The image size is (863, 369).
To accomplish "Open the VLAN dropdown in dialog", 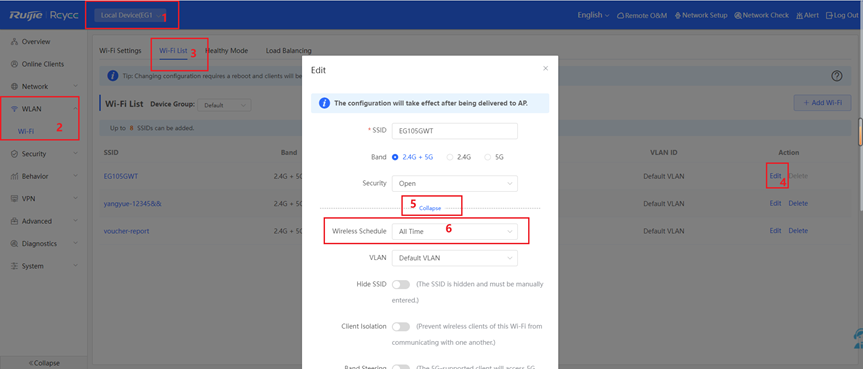I will [x=455, y=258].
